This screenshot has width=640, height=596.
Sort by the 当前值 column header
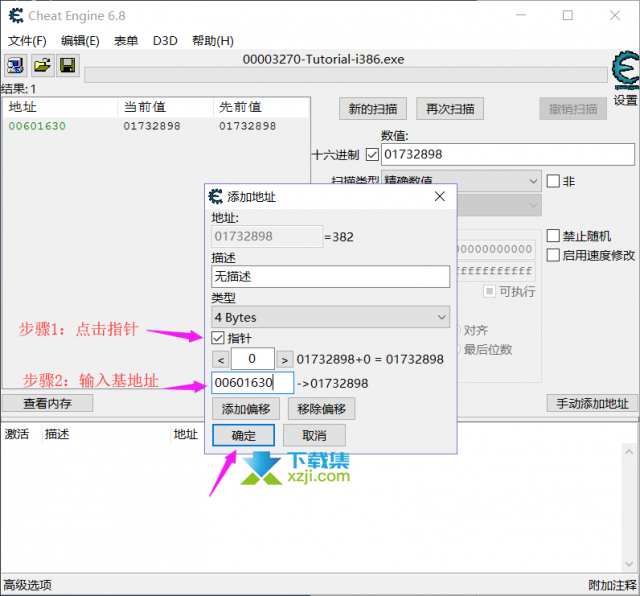(x=165, y=107)
